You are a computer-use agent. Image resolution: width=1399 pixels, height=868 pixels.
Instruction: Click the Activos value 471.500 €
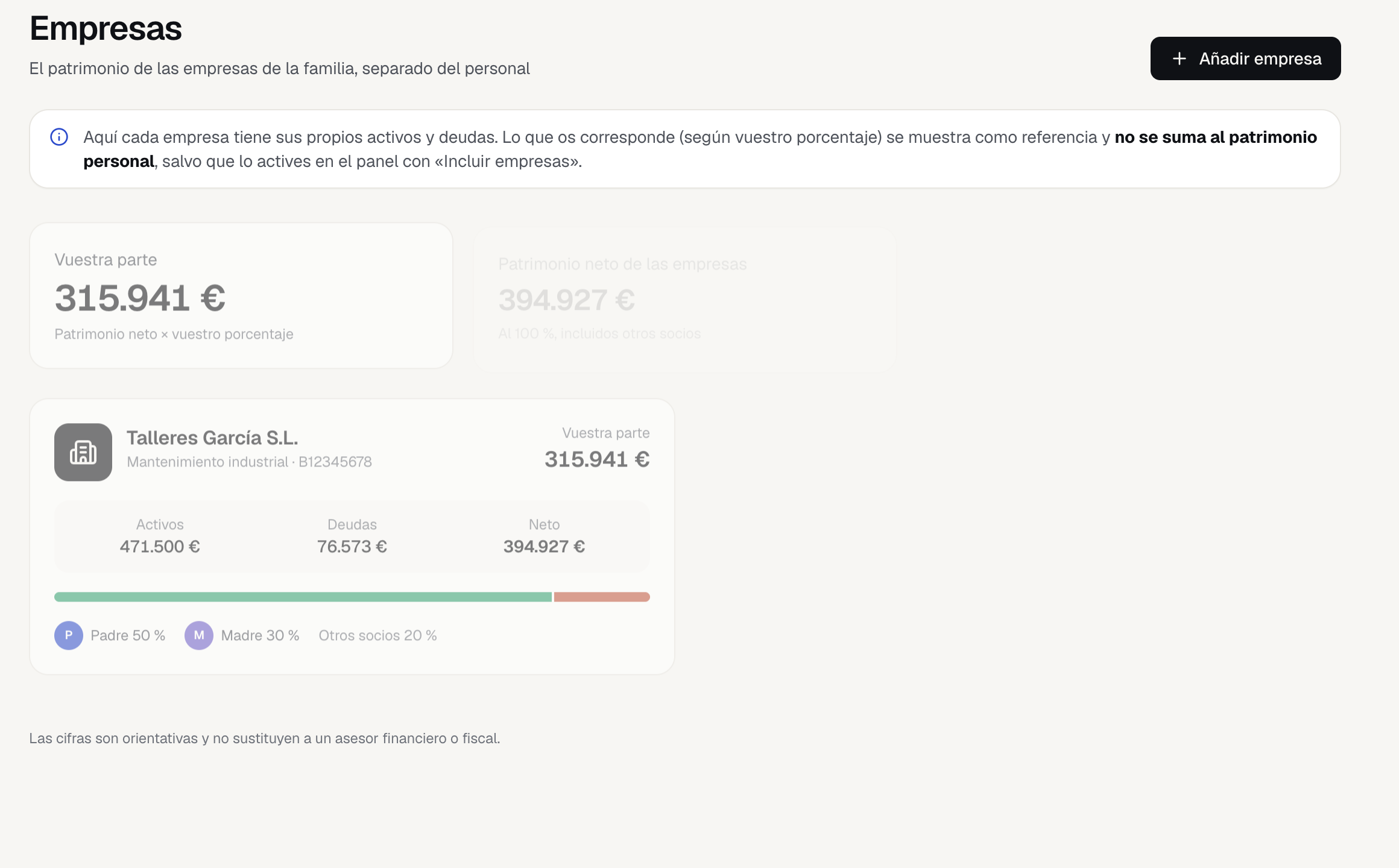(160, 547)
